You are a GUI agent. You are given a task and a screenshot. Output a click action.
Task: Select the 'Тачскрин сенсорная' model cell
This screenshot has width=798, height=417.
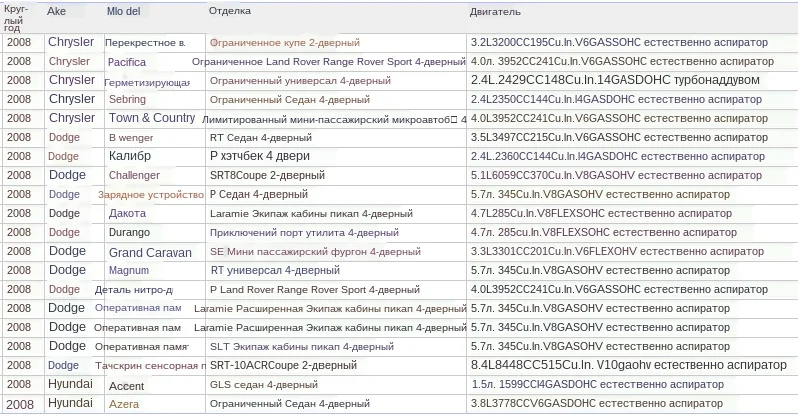[x=150, y=366]
